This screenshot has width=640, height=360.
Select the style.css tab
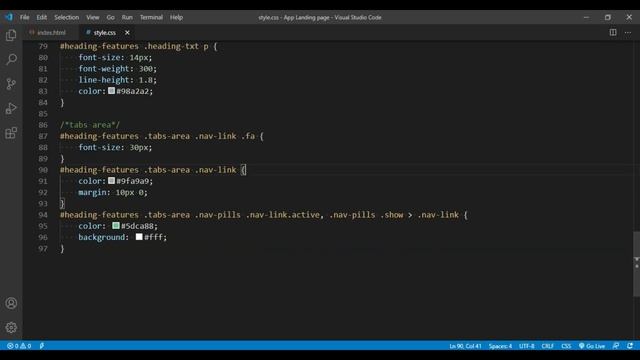[104, 33]
